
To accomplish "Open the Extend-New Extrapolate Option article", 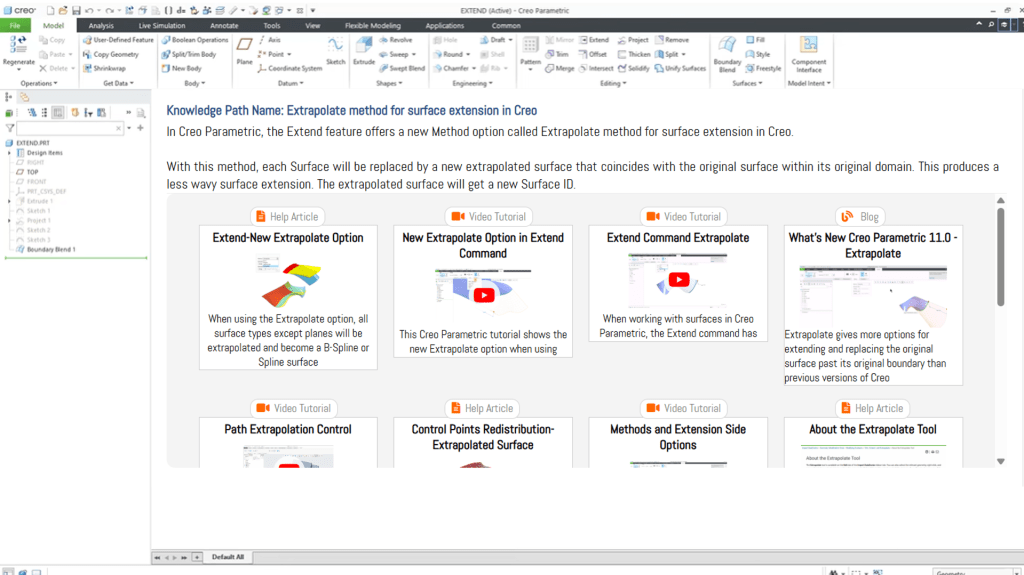I will point(288,238).
